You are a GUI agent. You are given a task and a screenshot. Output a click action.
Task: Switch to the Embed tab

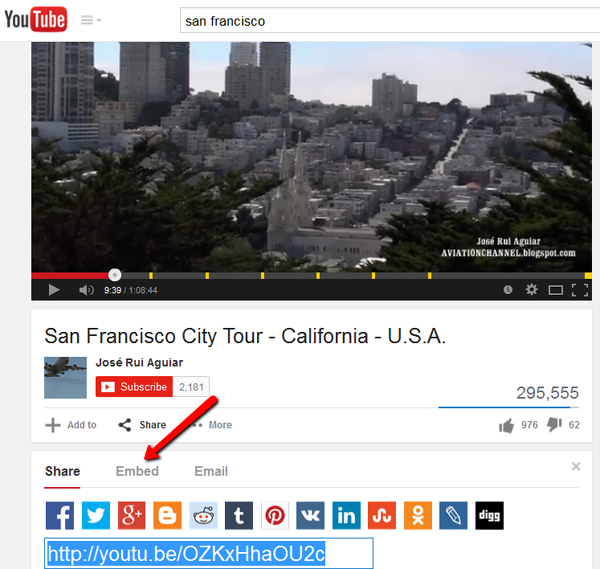[x=137, y=471]
